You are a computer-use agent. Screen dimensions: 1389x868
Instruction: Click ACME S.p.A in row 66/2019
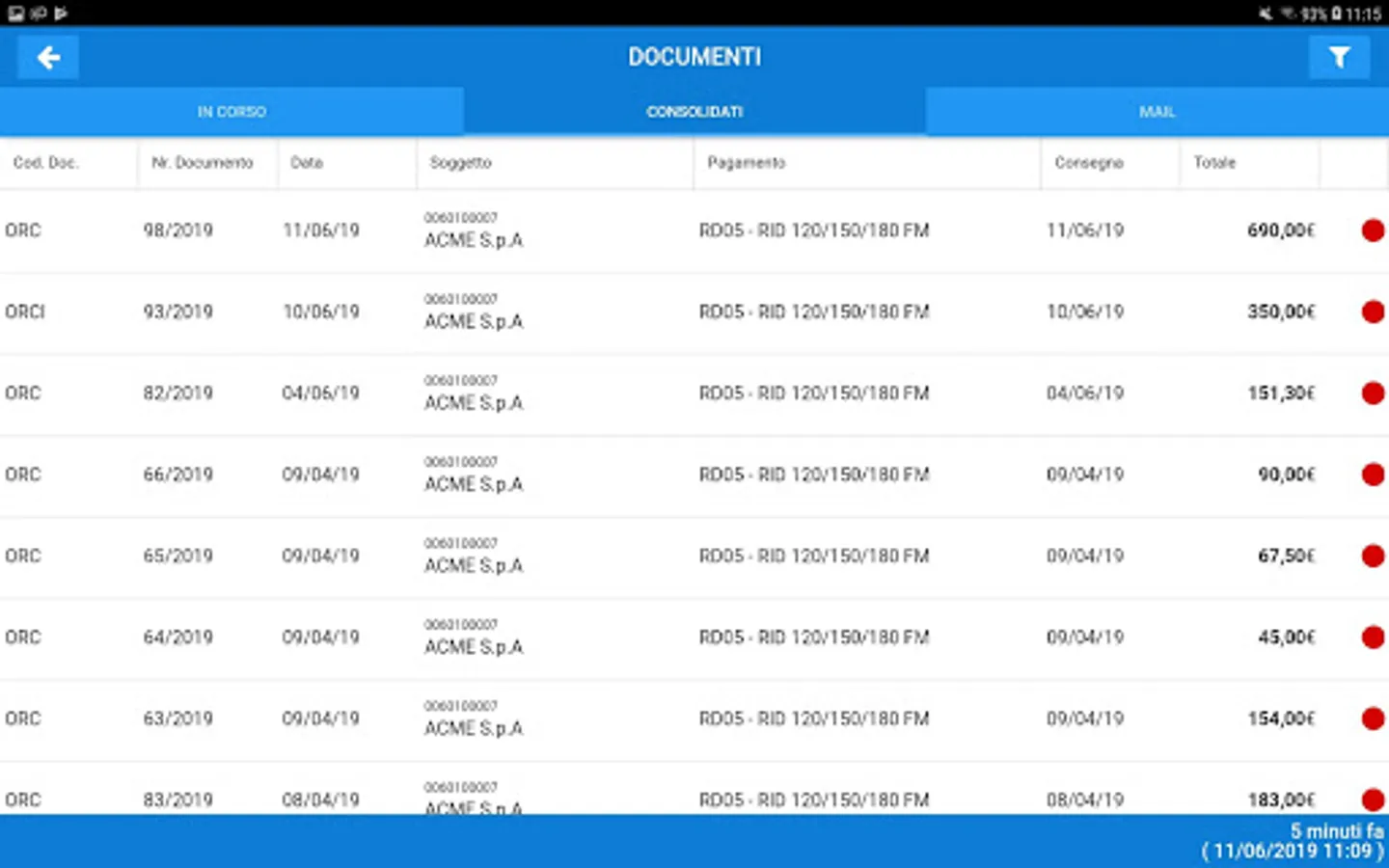click(x=474, y=484)
